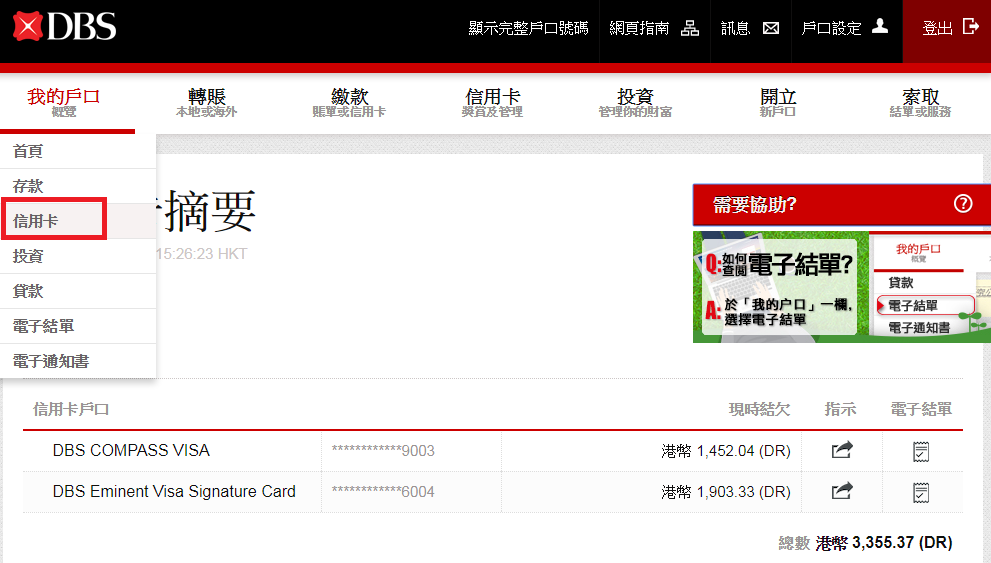Expand the 投資 管理你的財富 navigation menu
The image size is (991, 563).
[635, 102]
